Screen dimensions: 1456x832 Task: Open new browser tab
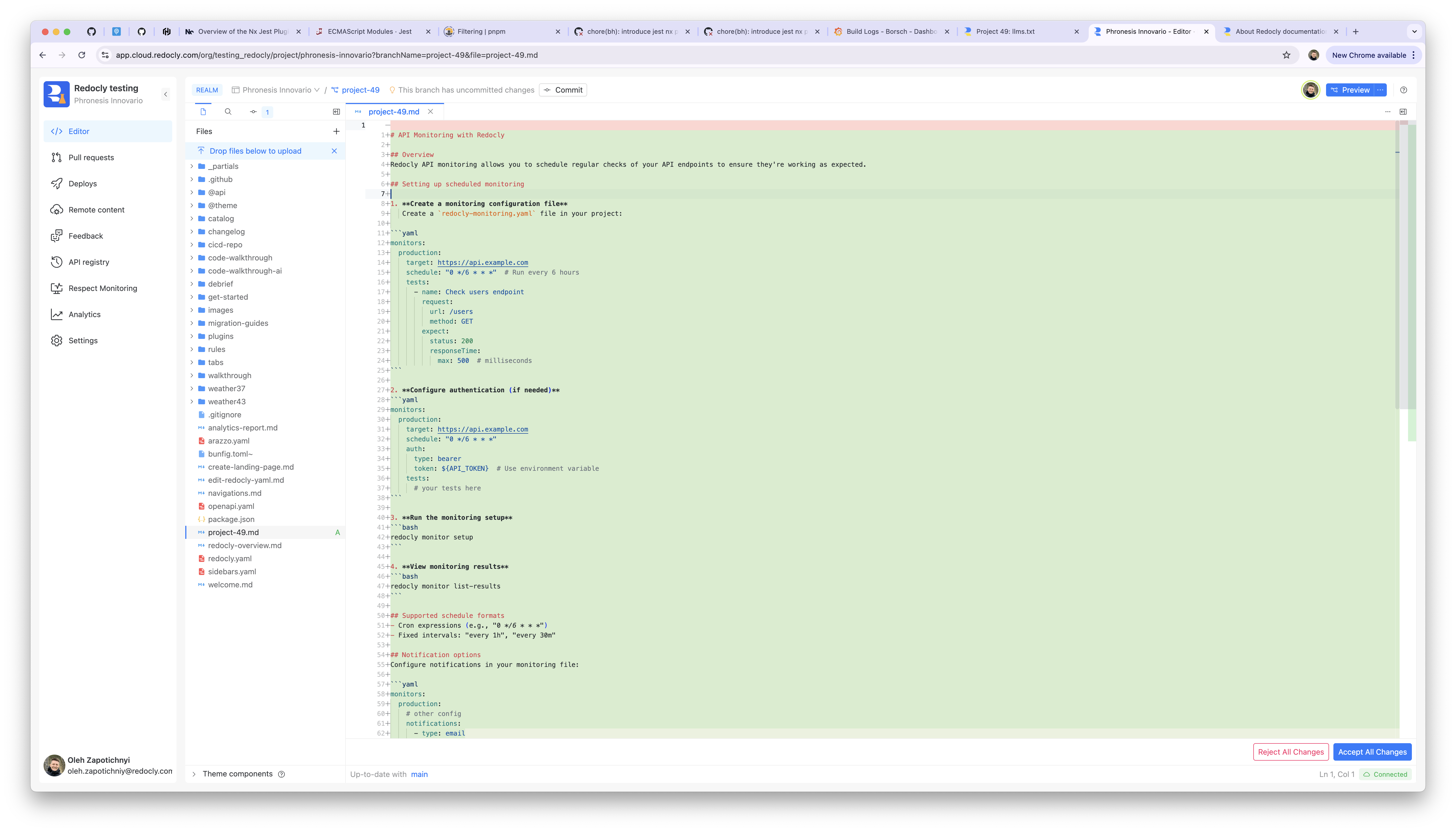1355,32
